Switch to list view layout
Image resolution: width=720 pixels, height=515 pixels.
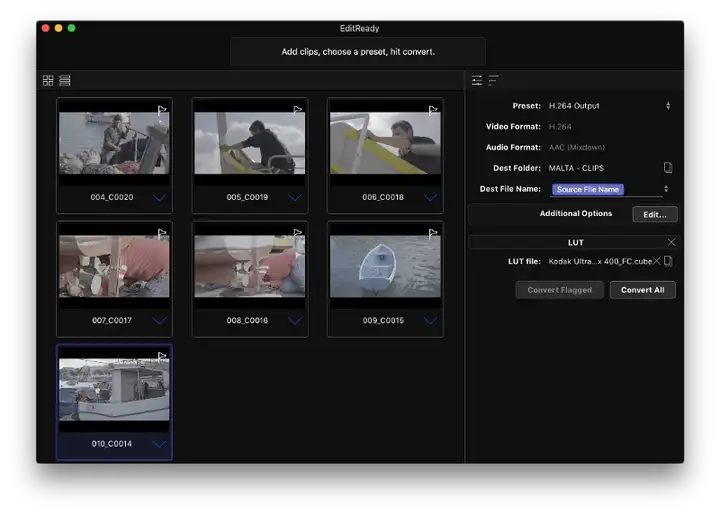65,80
